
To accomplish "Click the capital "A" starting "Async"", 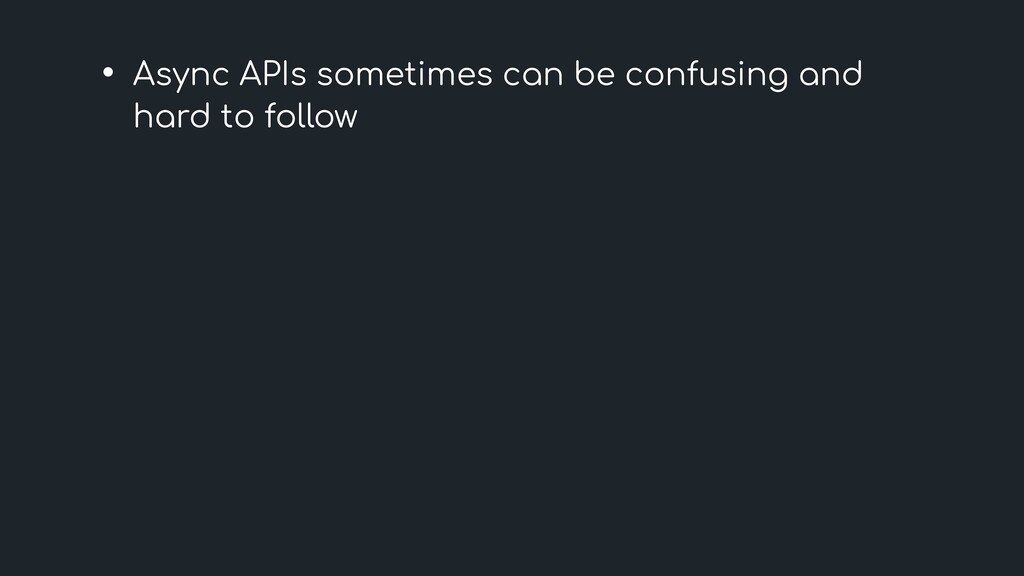I will pyautogui.click(x=146, y=74).
